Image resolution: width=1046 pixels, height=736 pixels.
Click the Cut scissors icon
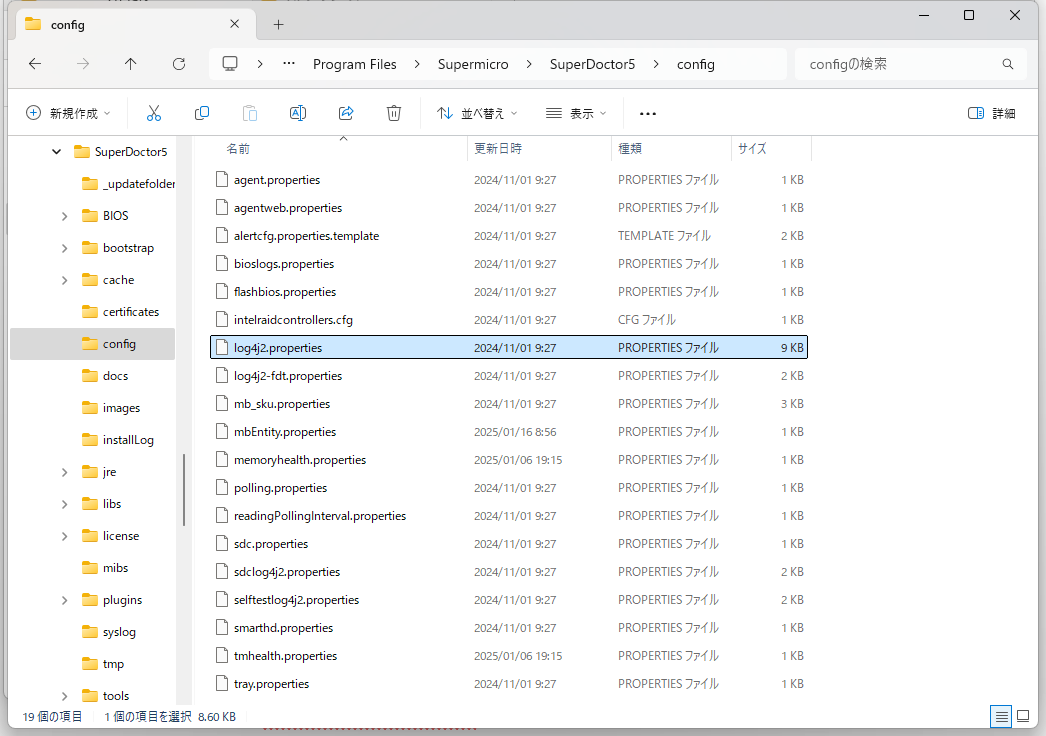pos(153,113)
